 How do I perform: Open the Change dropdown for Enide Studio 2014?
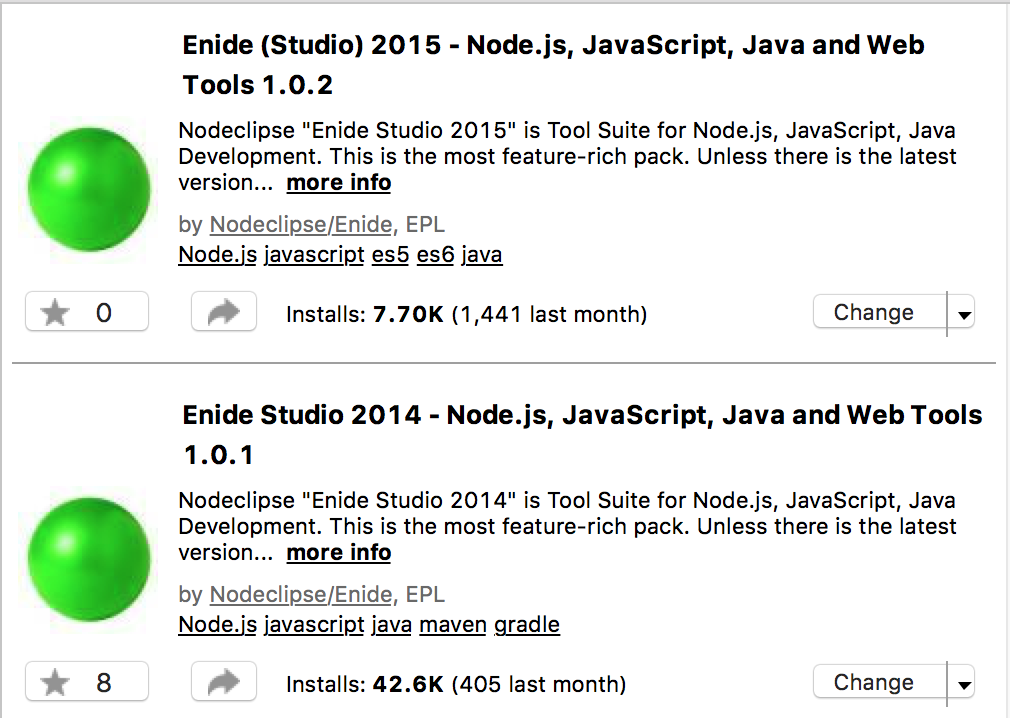(x=963, y=681)
